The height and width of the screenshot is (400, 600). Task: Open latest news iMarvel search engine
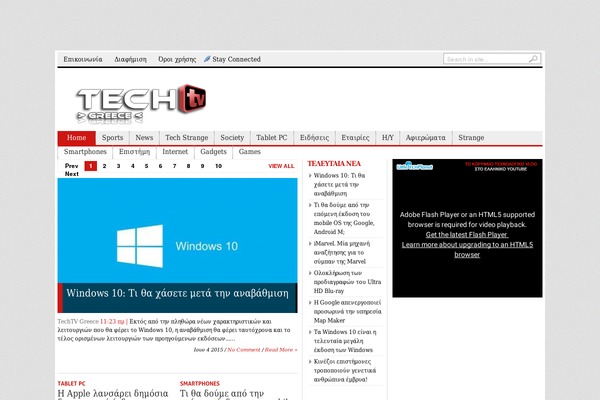click(x=342, y=252)
